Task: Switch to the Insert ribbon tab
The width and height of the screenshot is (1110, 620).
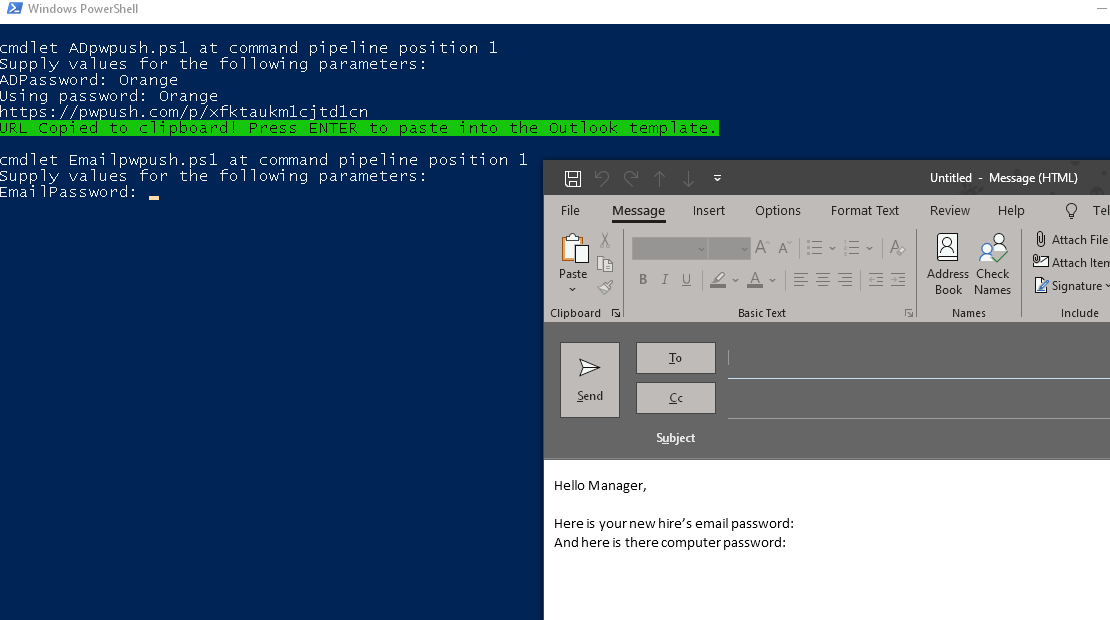Action: 709,210
